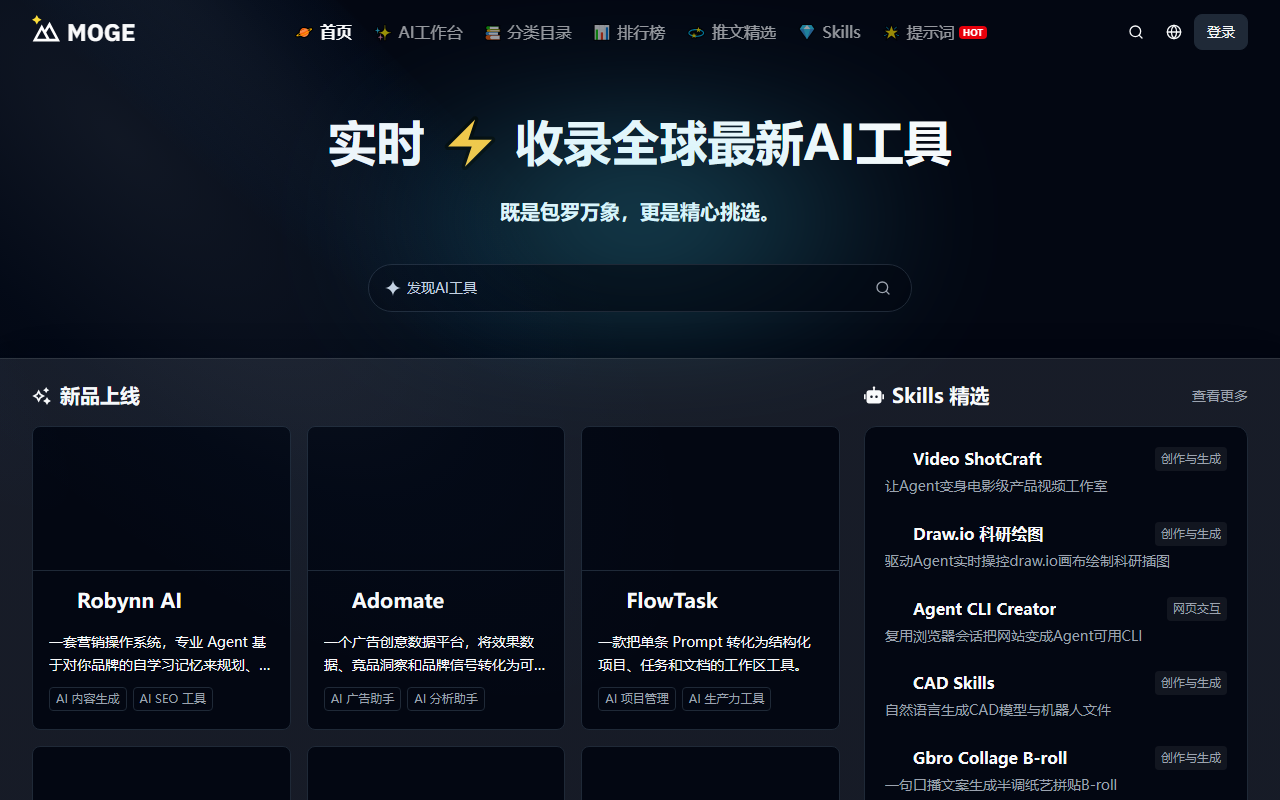This screenshot has width=1280, height=800.
Task: Click the diamond icon beside Skills
Action: (x=807, y=32)
